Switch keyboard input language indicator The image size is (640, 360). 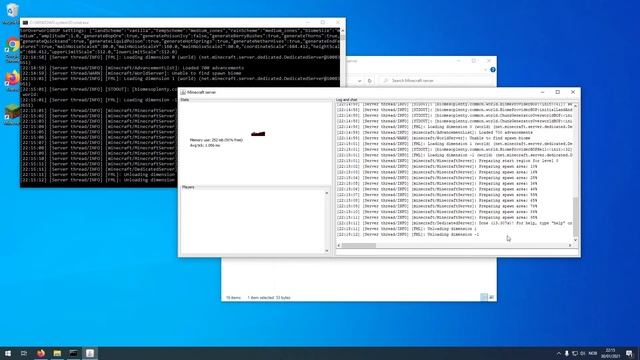click(593, 353)
